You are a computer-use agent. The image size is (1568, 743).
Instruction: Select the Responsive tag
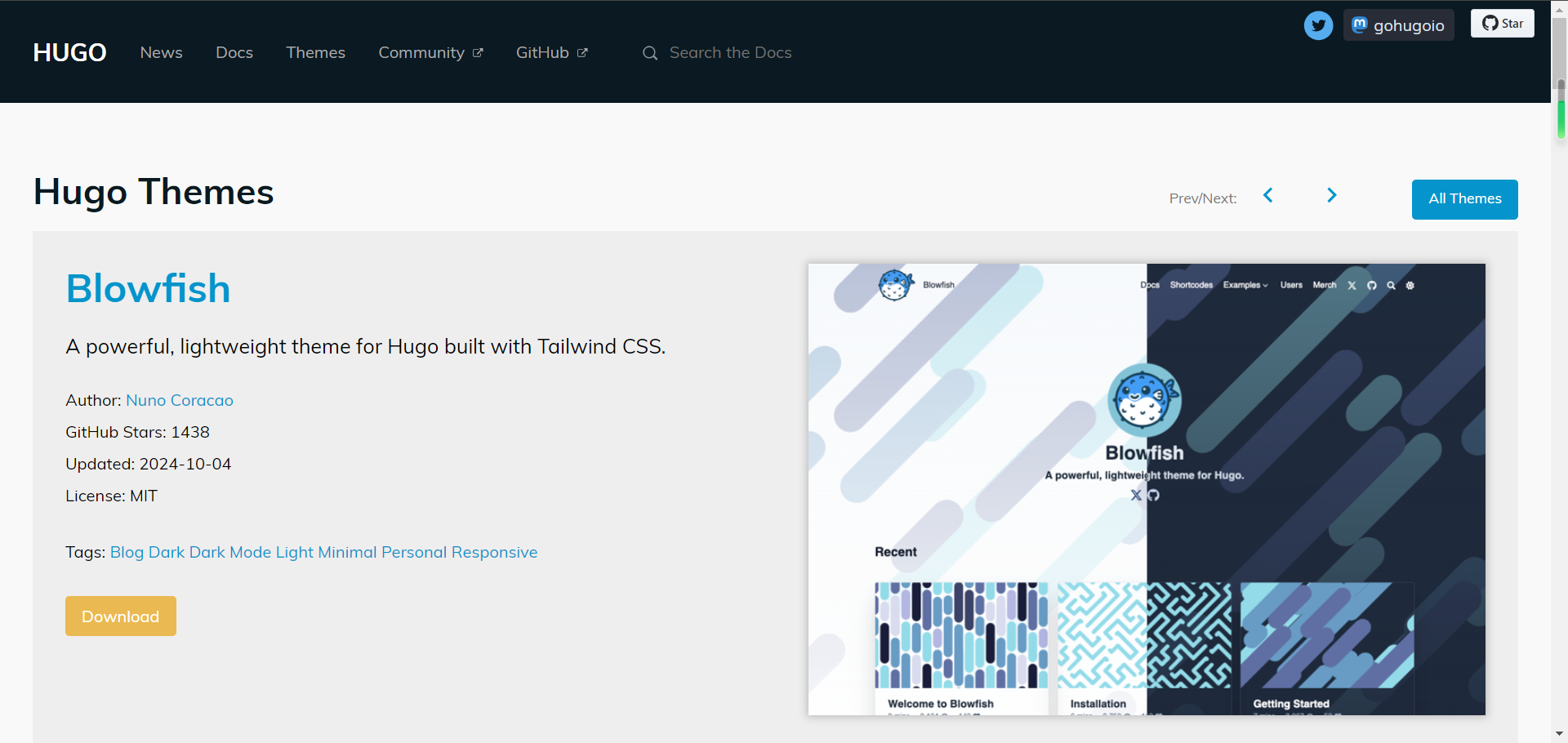point(494,552)
